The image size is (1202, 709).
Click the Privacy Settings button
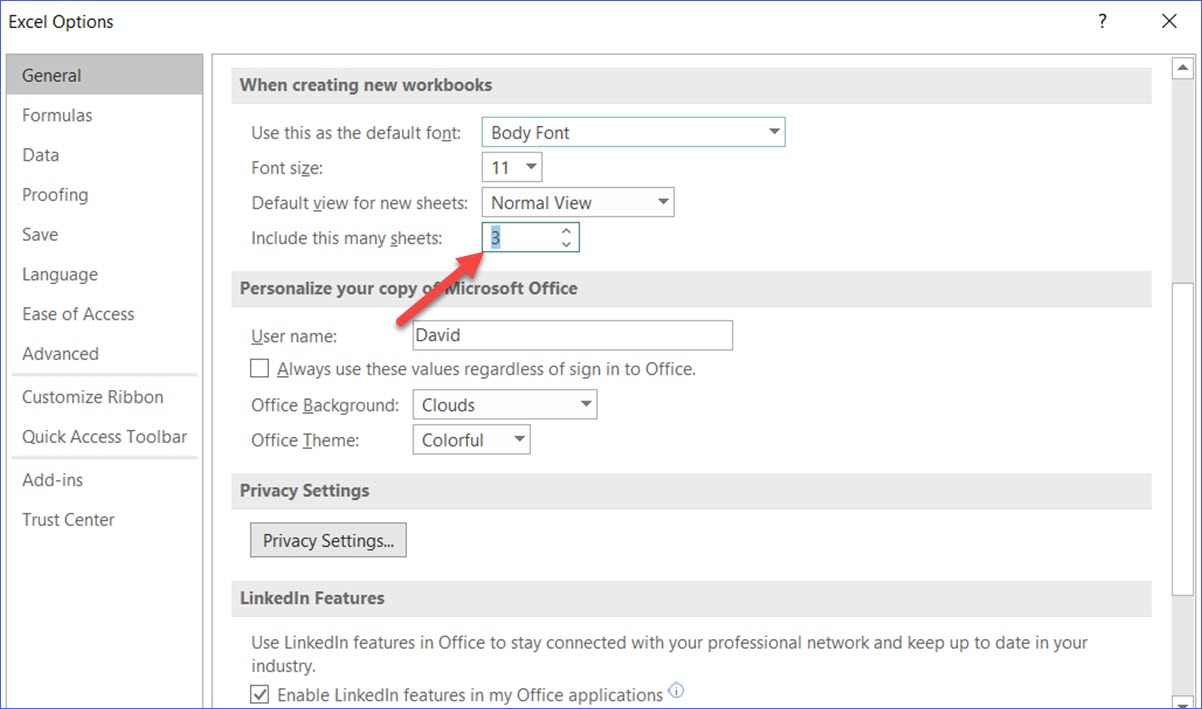tap(328, 541)
